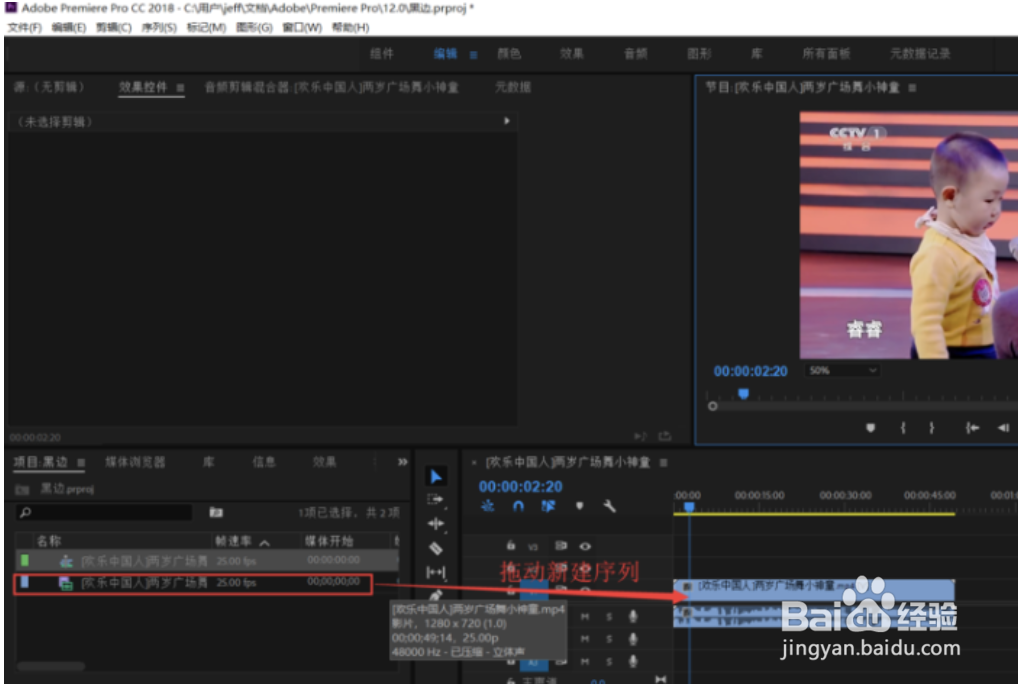Mute the uppermost audio track with M

[x=585, y=617]
